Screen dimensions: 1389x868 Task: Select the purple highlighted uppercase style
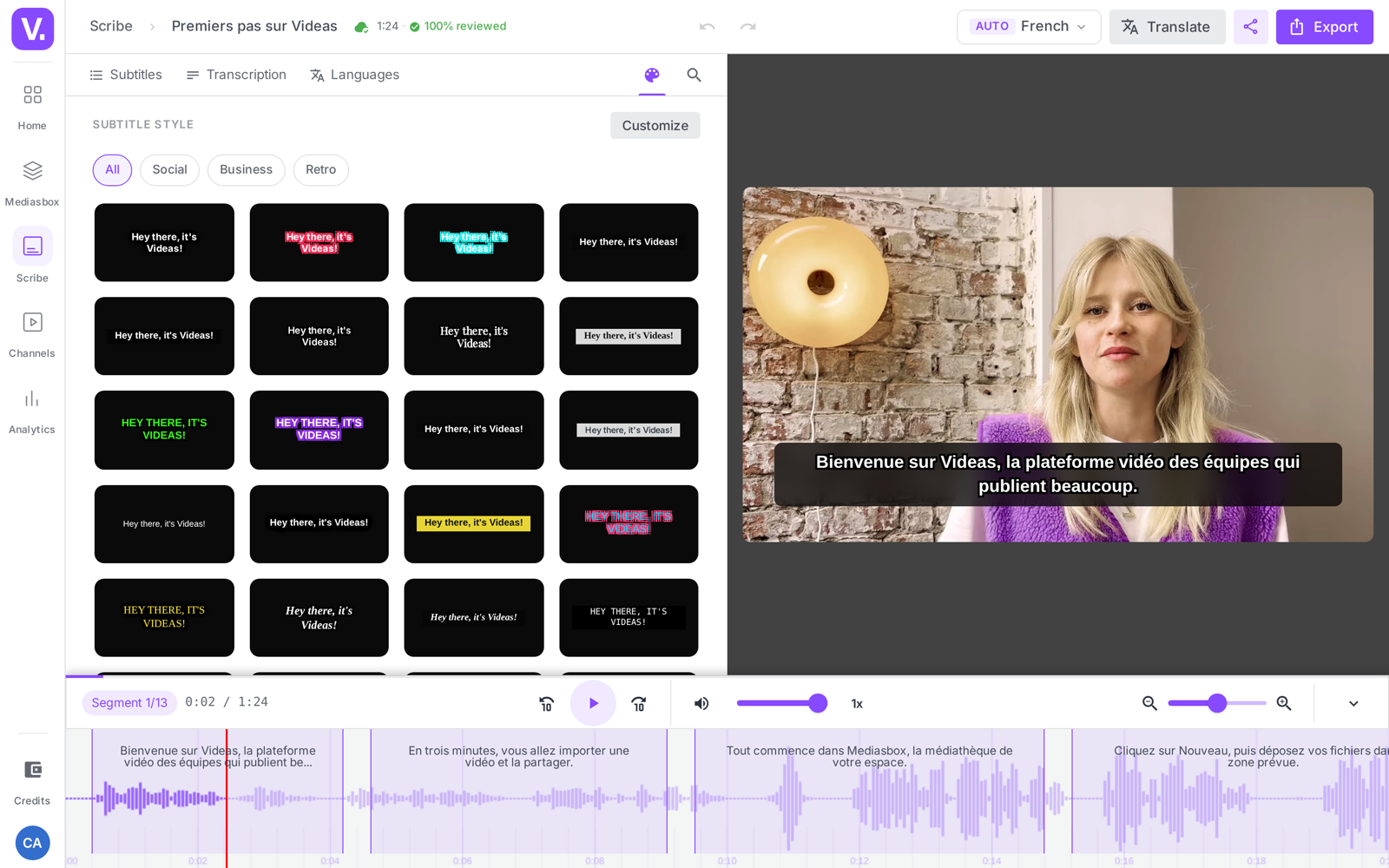pyautogui.click(x=319, y=430)
